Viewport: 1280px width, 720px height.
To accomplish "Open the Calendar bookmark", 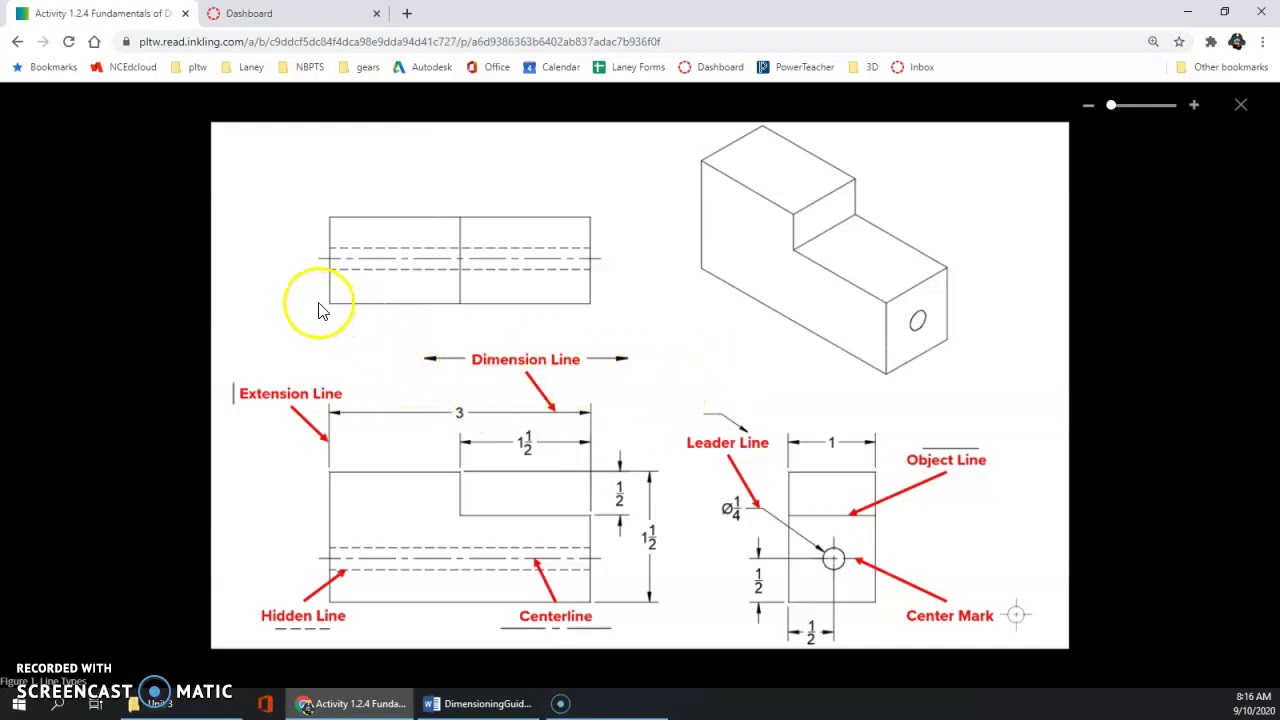I will 552,67.
